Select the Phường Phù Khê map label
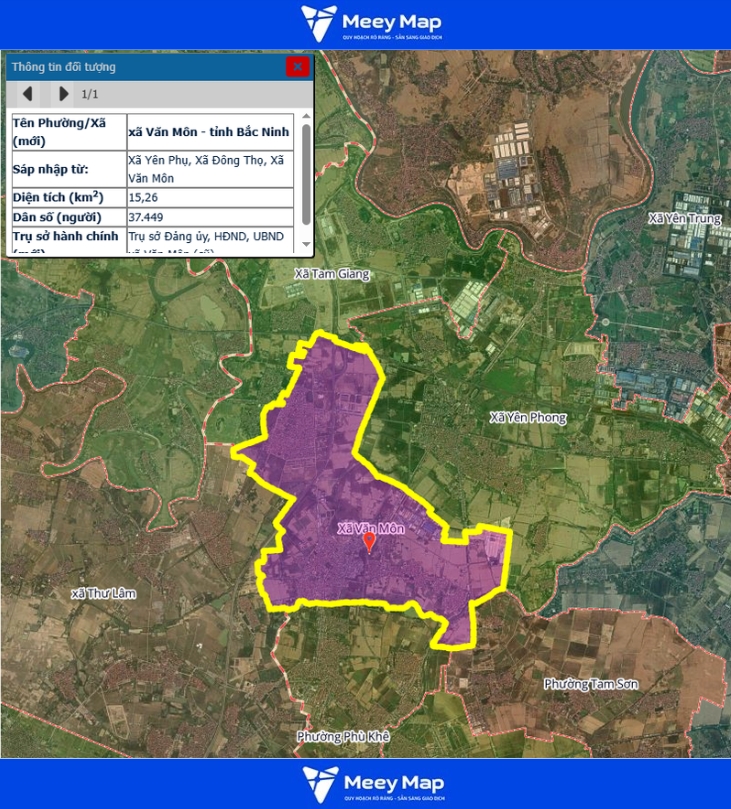 [342, 736]
